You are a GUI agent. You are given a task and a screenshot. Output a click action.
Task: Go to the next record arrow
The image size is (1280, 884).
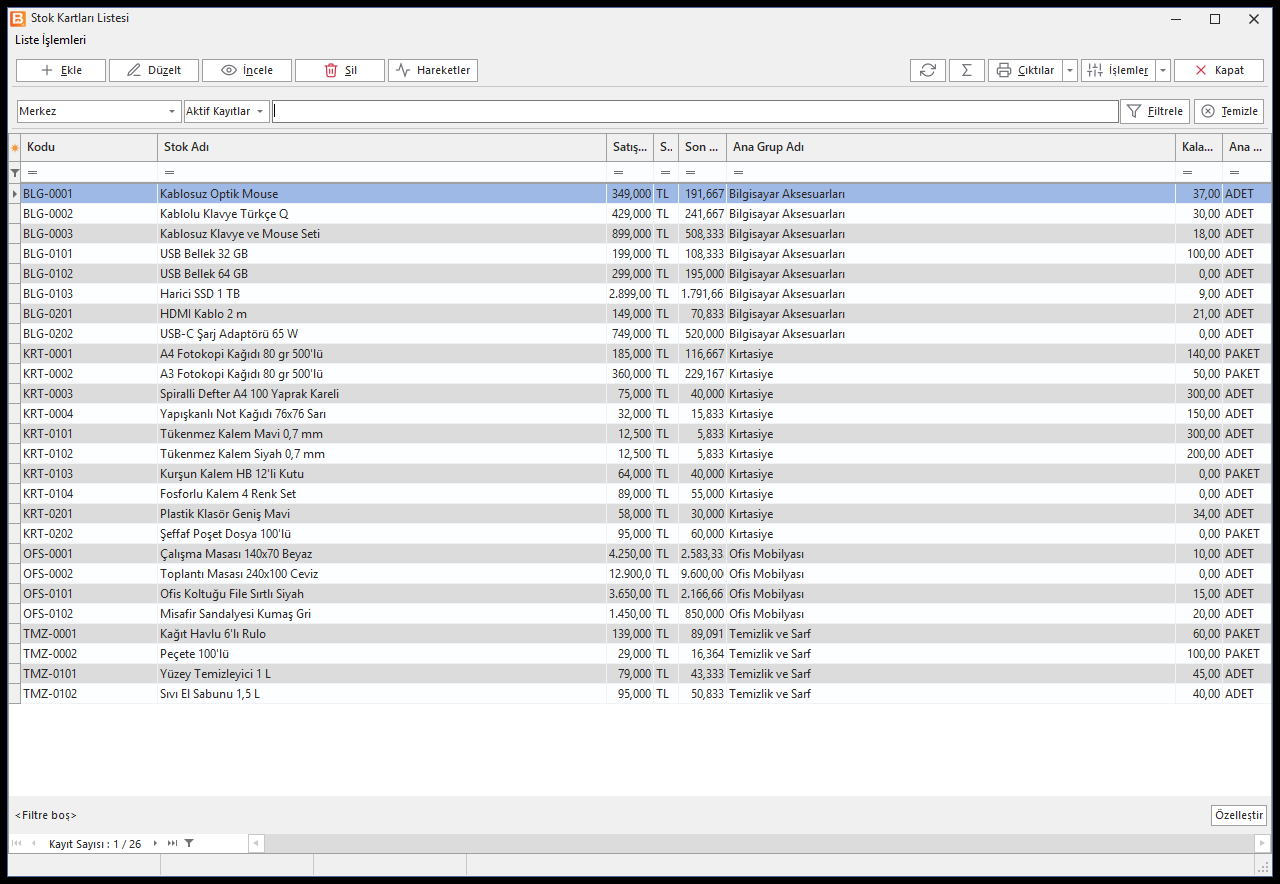click(155, 844)
